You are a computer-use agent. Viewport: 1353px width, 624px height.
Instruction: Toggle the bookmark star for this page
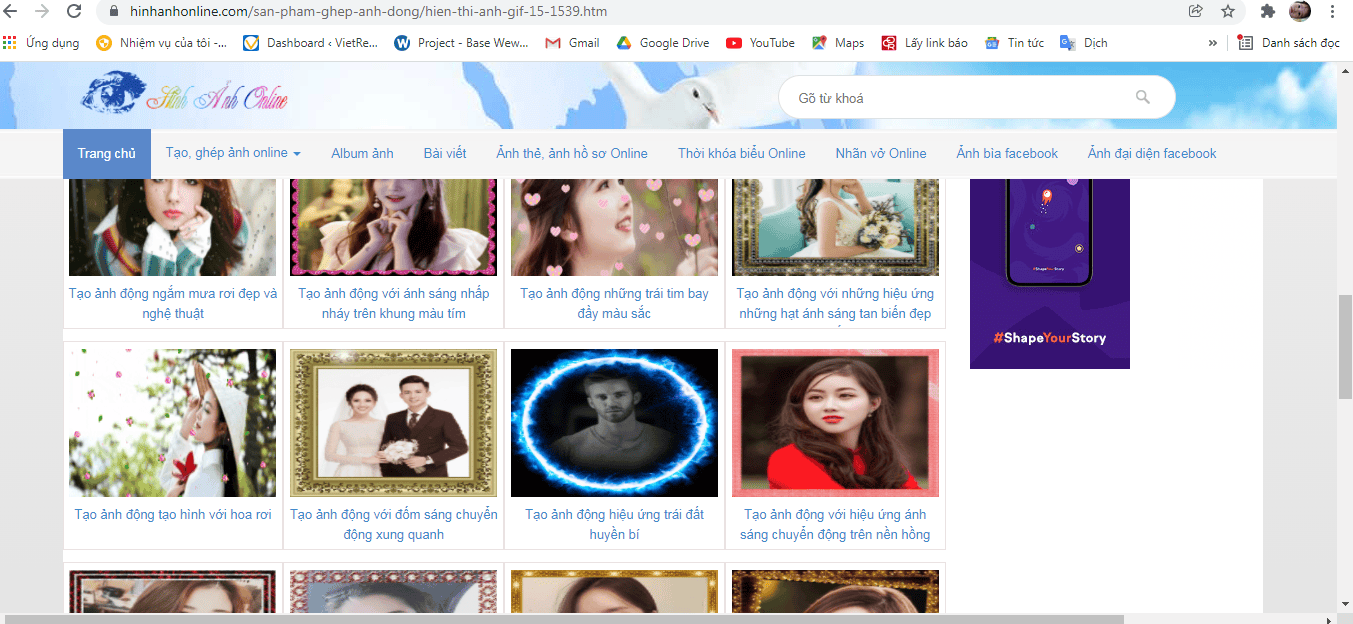1228,13
